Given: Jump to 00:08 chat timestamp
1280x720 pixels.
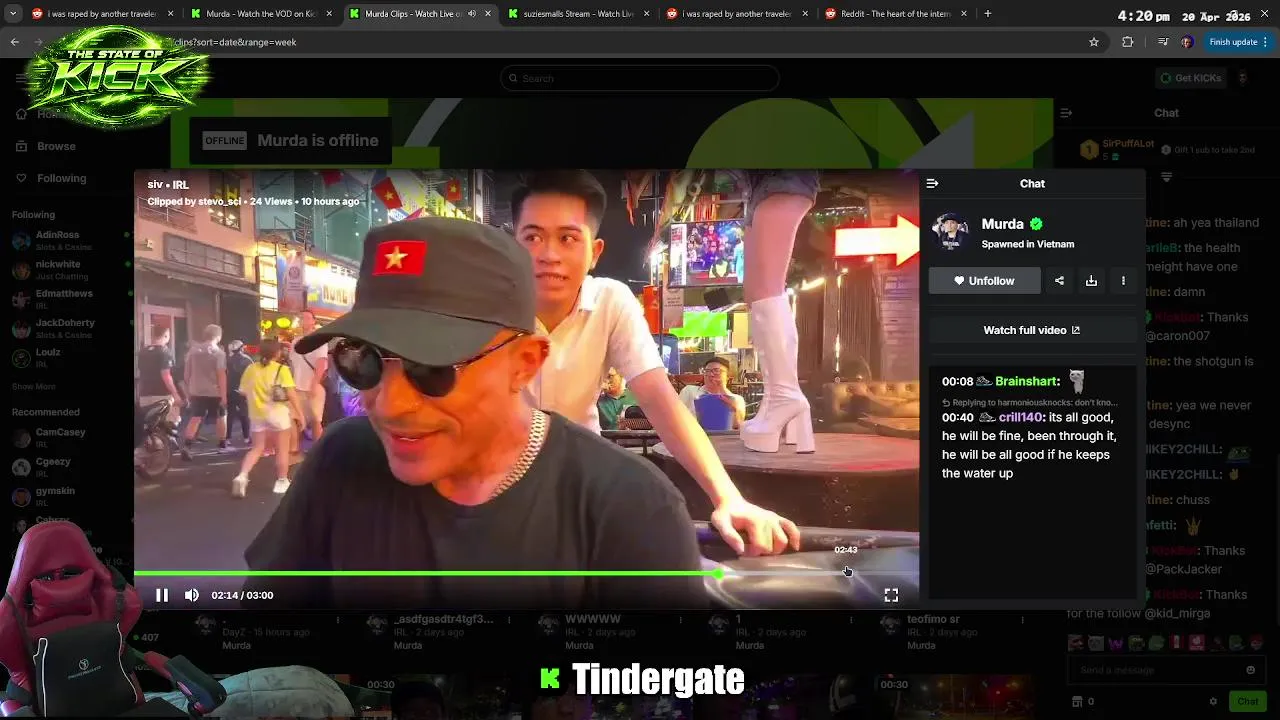Looking at the screenshot, I should tap(957, 381).
